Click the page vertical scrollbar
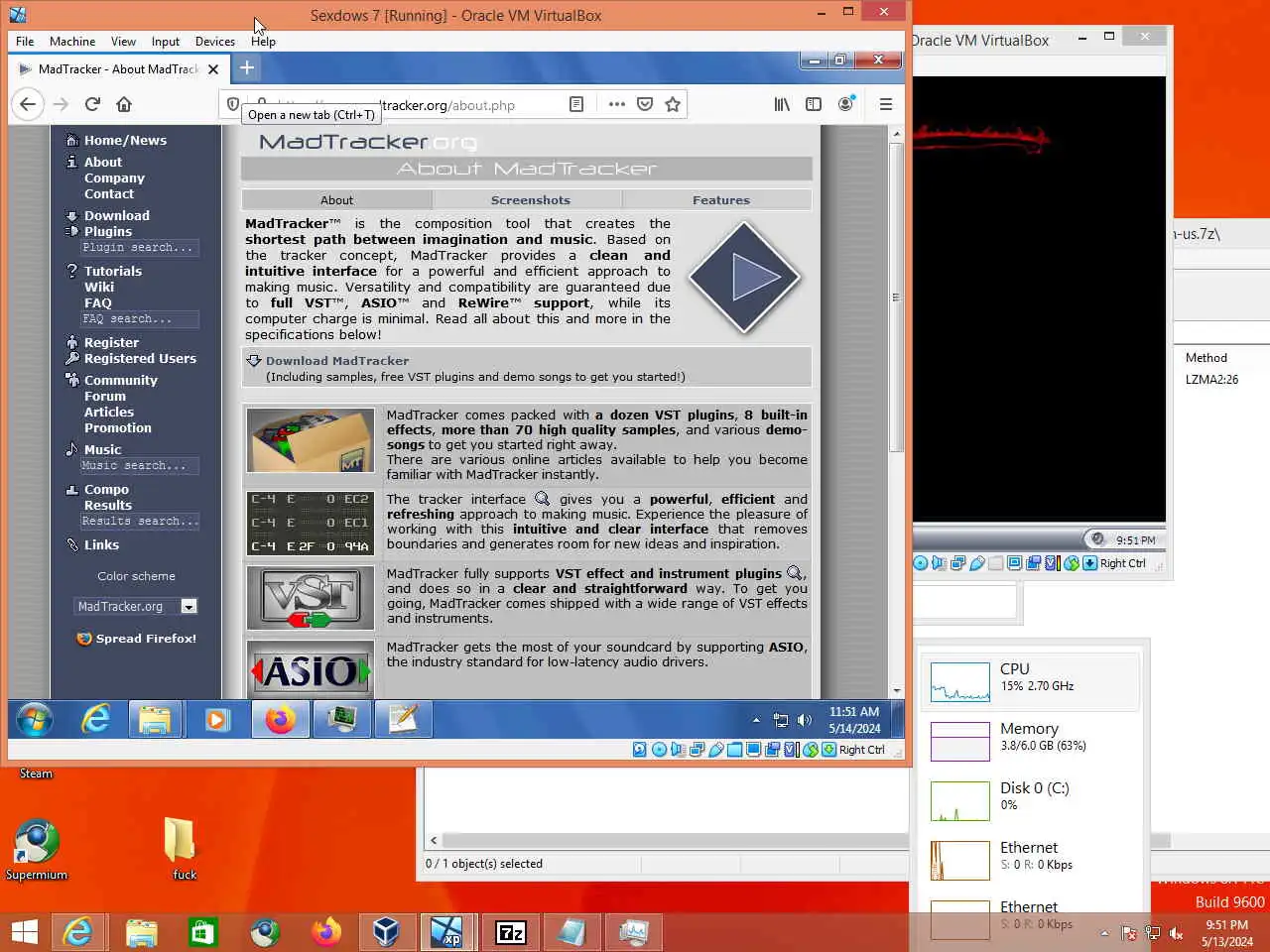The width and height of the screenshot is (1270, 952). click(896, 297)
